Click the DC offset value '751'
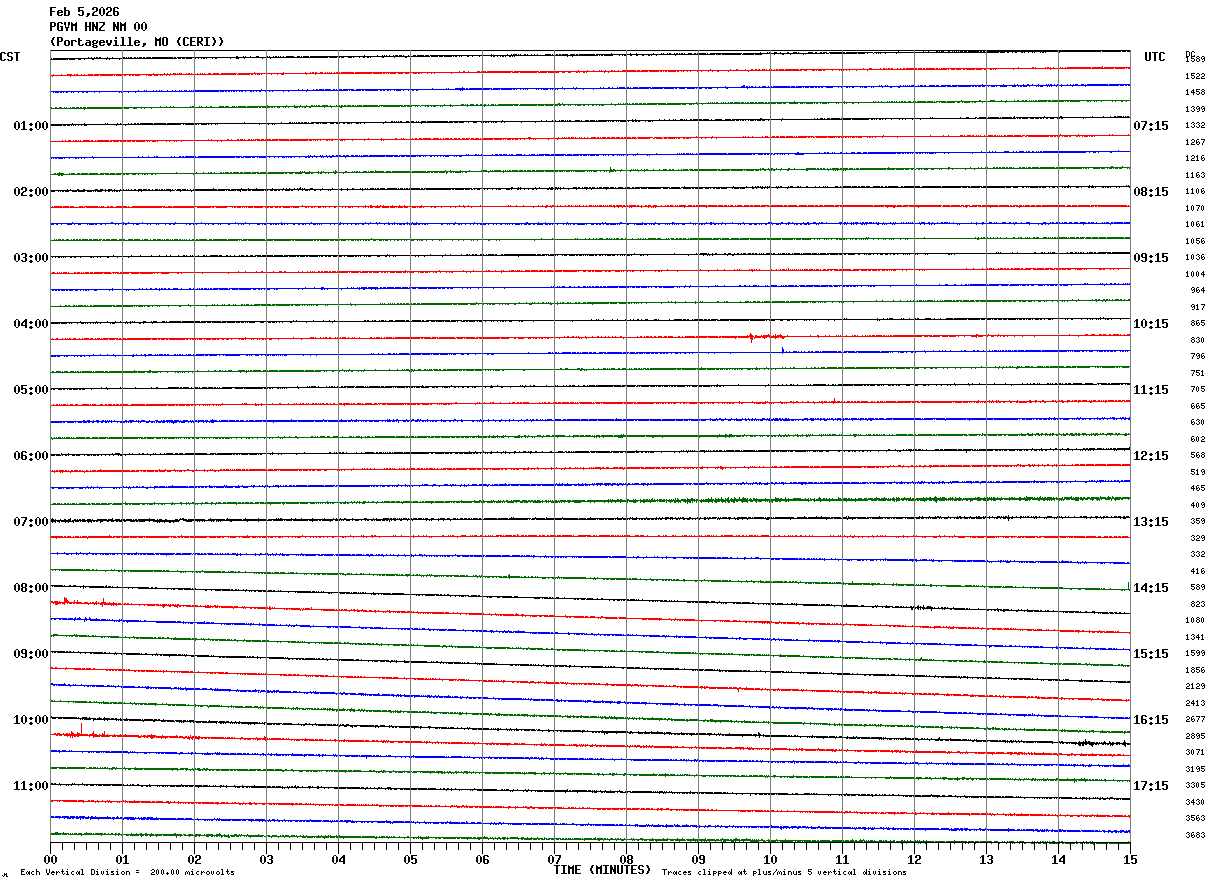Screen dimensions: 1210x886 coord(1197,373)
